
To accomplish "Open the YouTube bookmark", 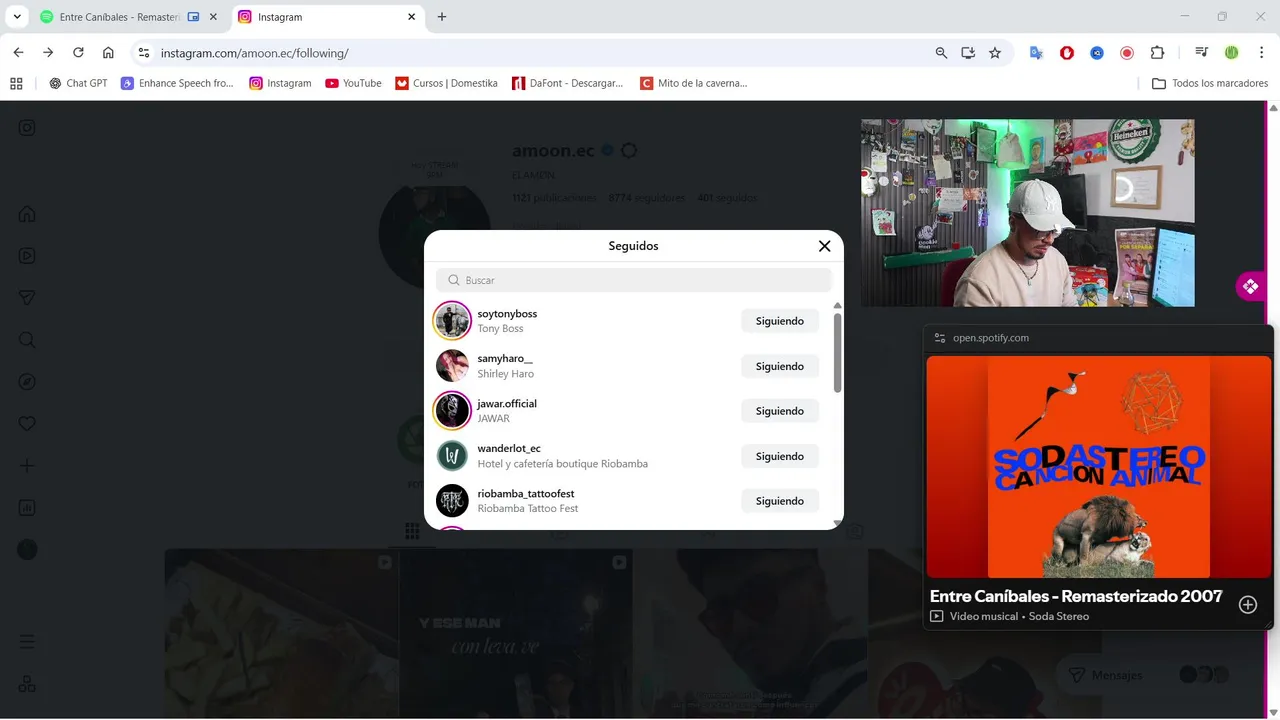I will pos(353,83).
